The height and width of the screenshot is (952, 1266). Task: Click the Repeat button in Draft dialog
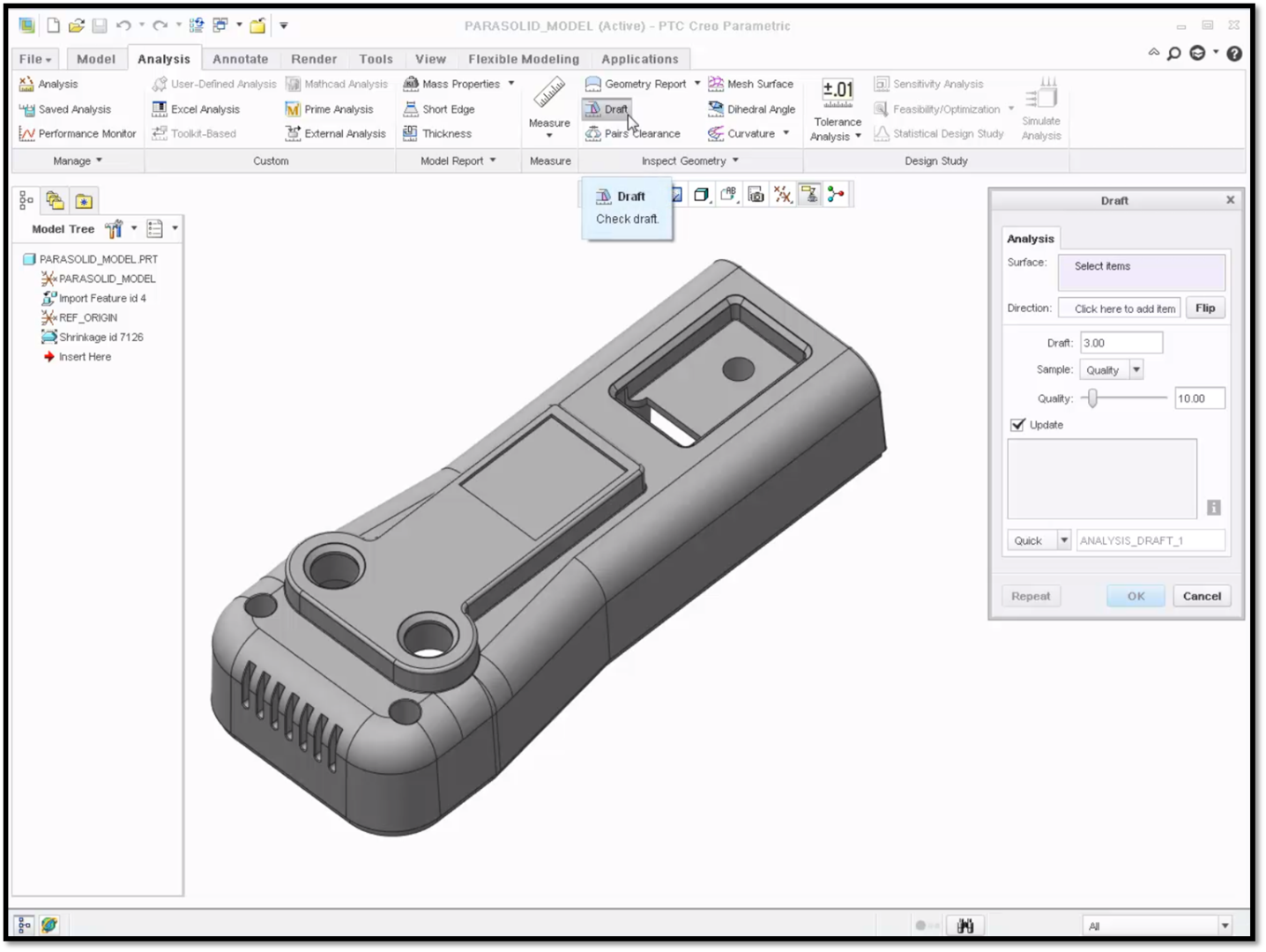click(1031, 596)
